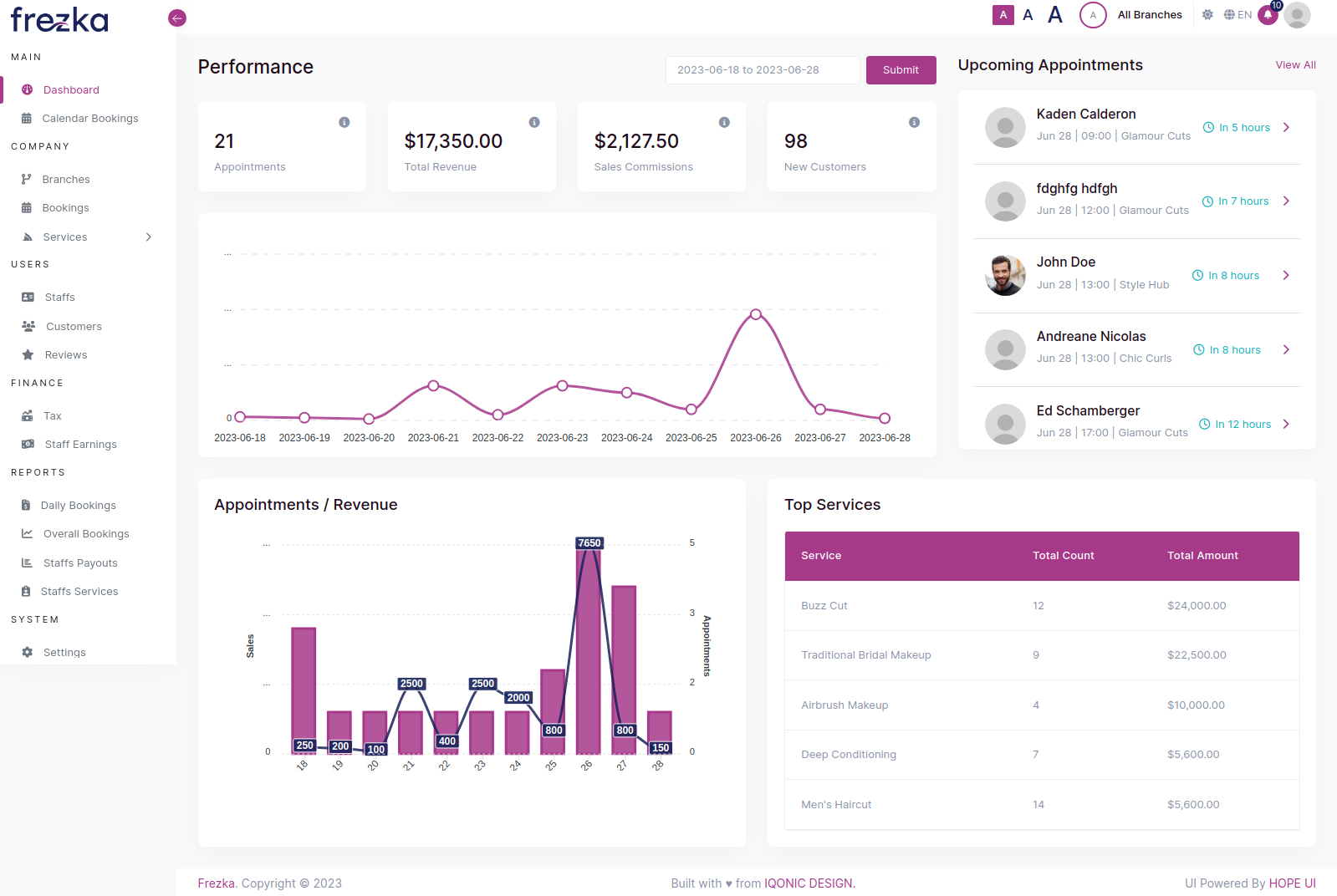Click the Settings gear icon in sidebar
This screenshot has width=1337, height=896.
point(27,652)
